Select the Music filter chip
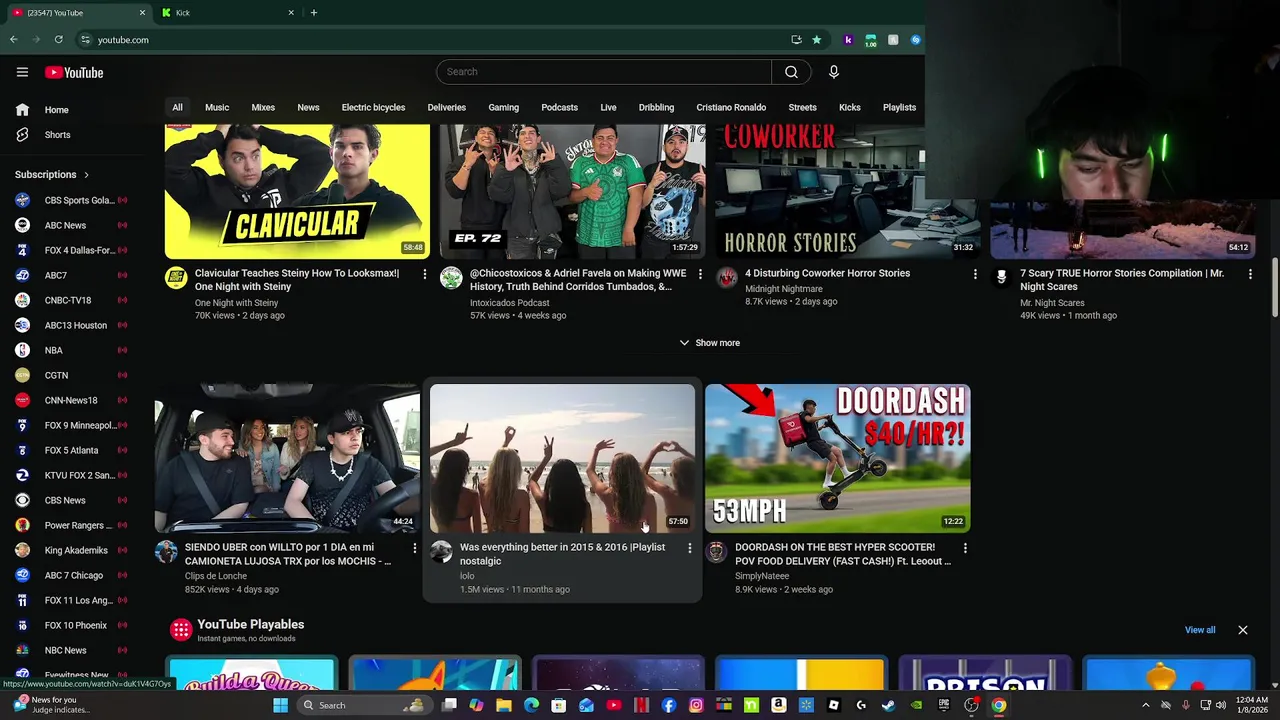1280x720 pixels. pos(217,107)
